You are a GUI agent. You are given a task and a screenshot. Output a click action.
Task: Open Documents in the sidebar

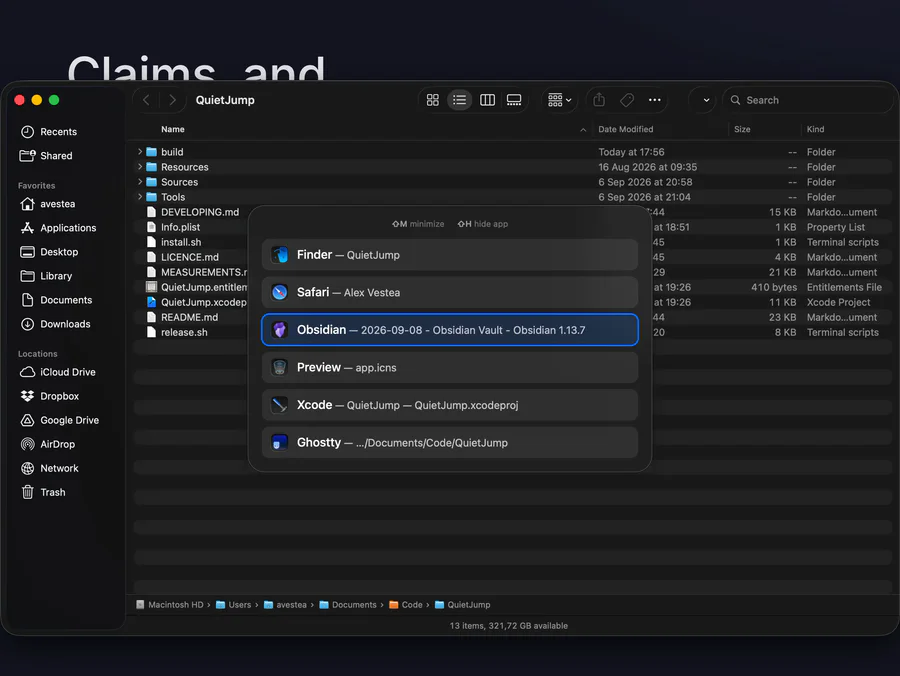point(56,300)
